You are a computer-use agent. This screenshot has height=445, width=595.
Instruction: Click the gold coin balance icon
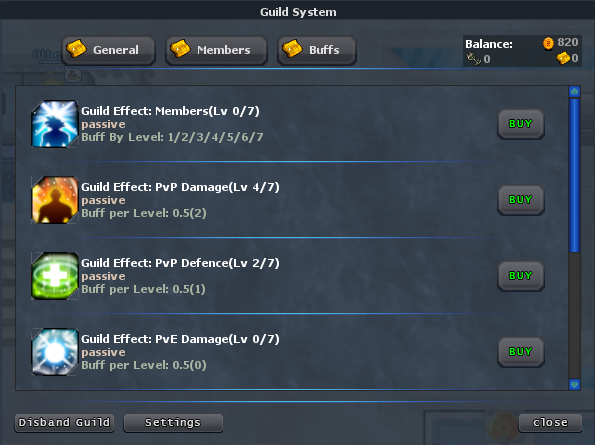[x=548, y=43]
